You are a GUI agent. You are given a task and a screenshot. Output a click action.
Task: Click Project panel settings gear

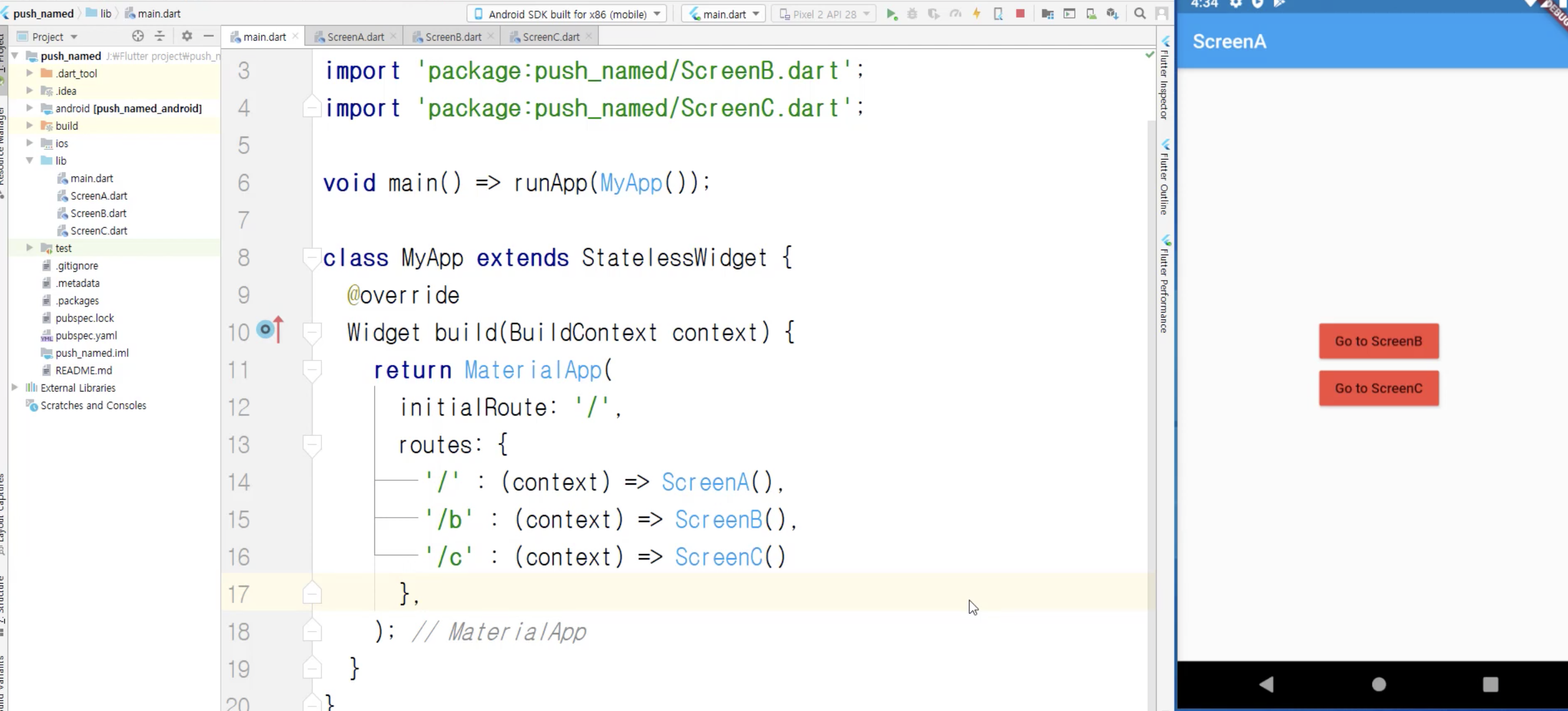(x=186, y=36)
